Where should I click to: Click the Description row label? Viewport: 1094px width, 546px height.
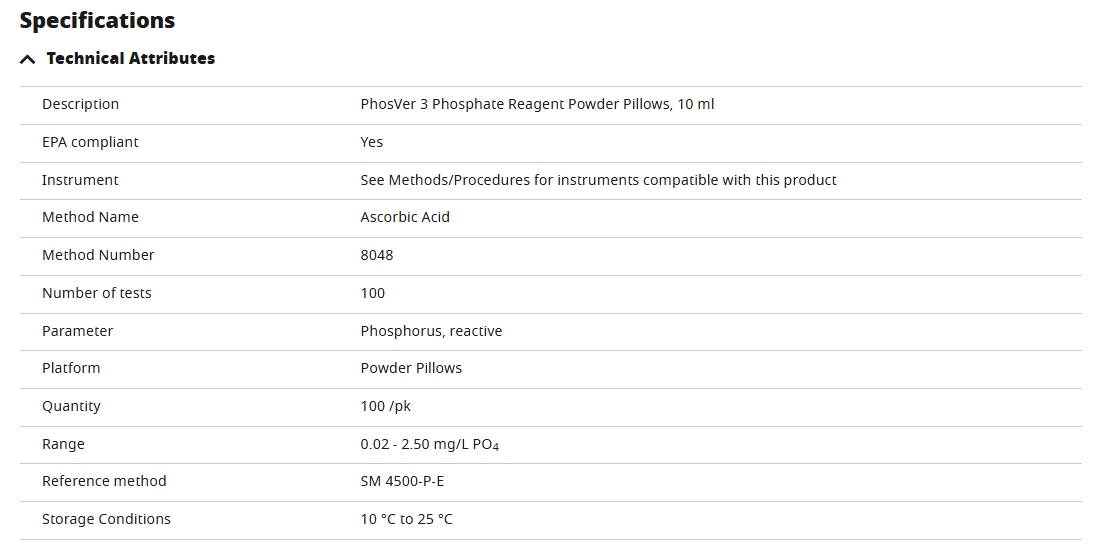(x=80, y=104)
